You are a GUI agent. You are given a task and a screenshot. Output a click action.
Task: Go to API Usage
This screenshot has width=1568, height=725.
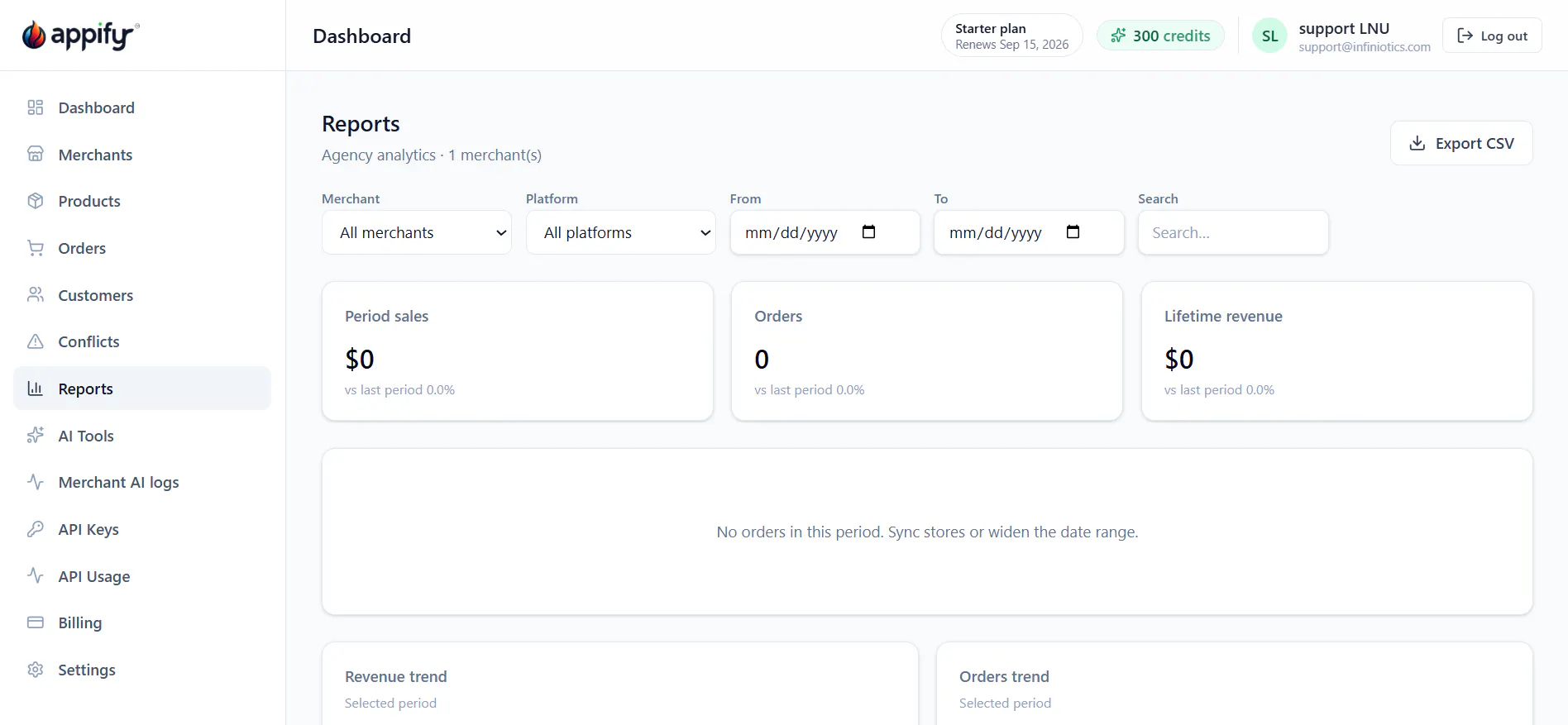[x=142, y=576]
